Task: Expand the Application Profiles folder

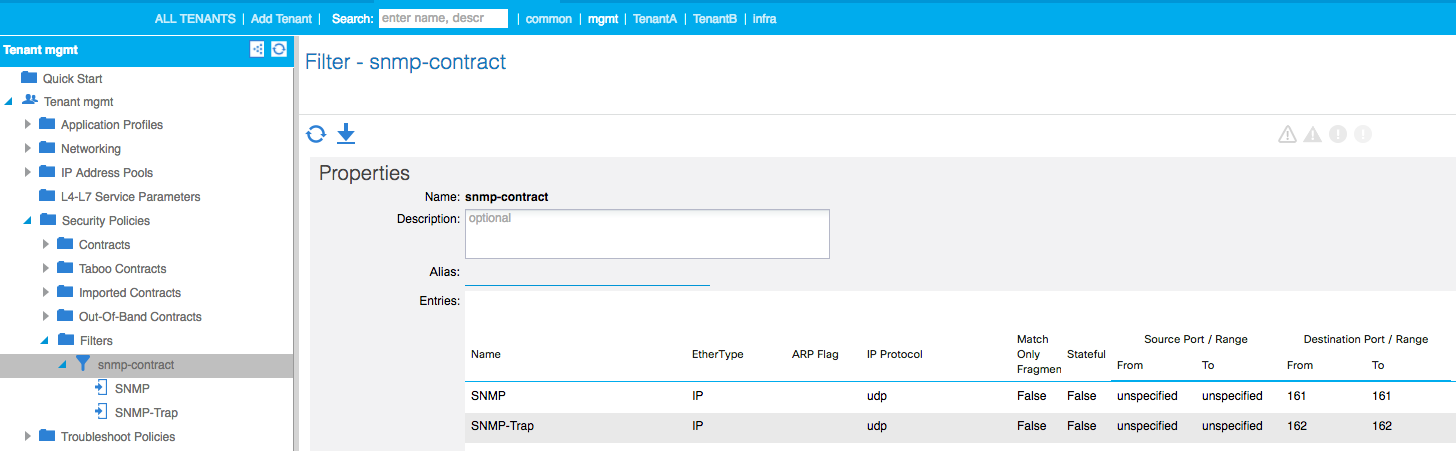Action: click(x=28, y=125)
